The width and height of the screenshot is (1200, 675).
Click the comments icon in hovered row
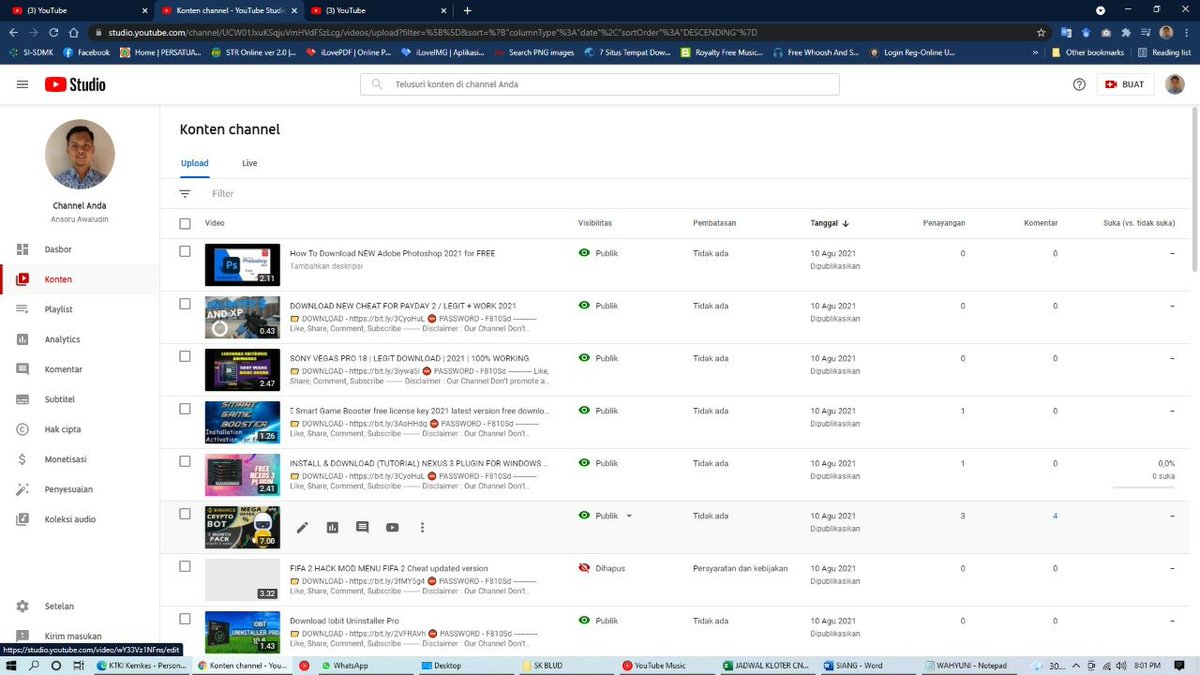(x=362, y=527)
